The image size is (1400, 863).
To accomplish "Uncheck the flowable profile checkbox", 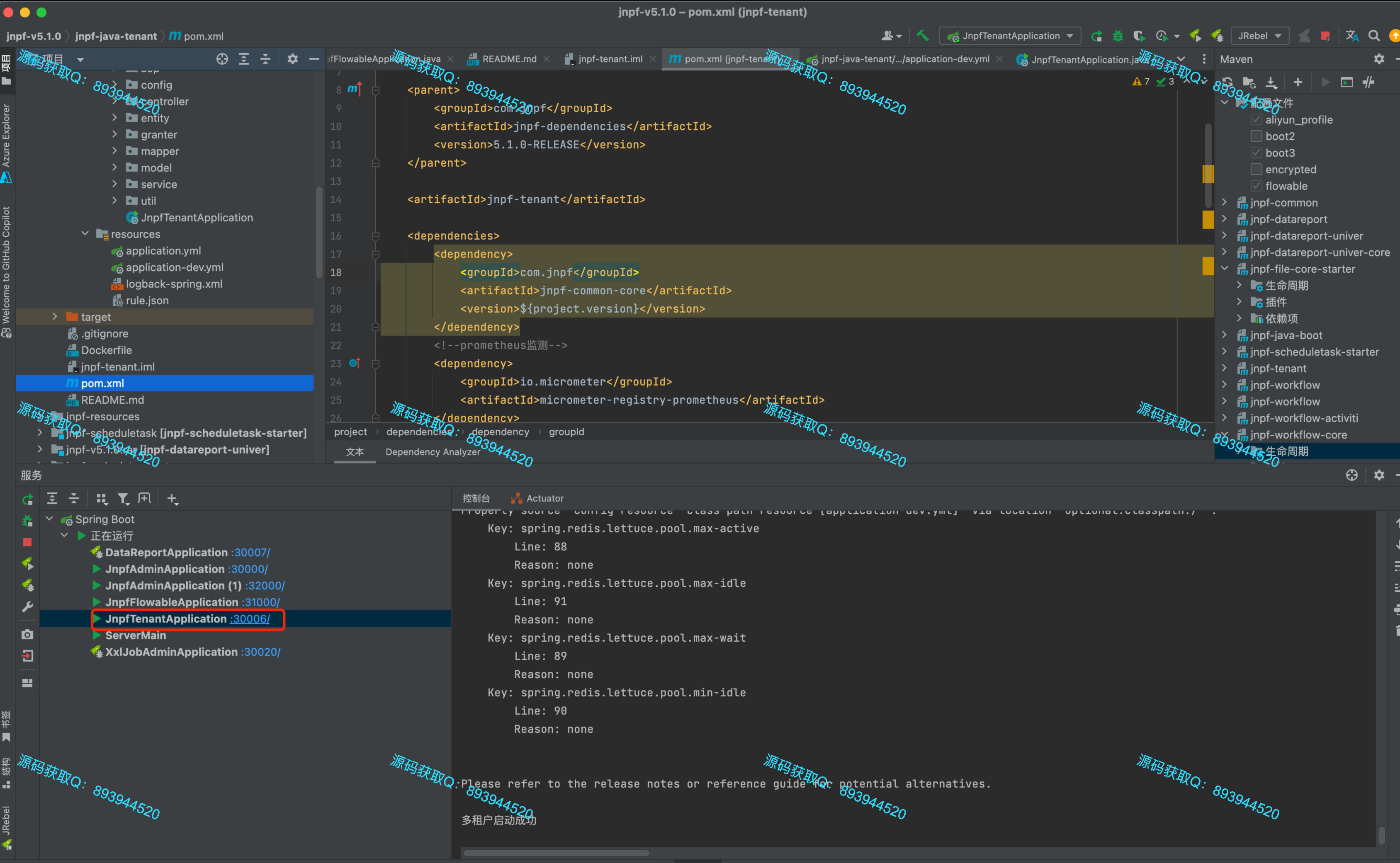I will (x=1256, y=186).
